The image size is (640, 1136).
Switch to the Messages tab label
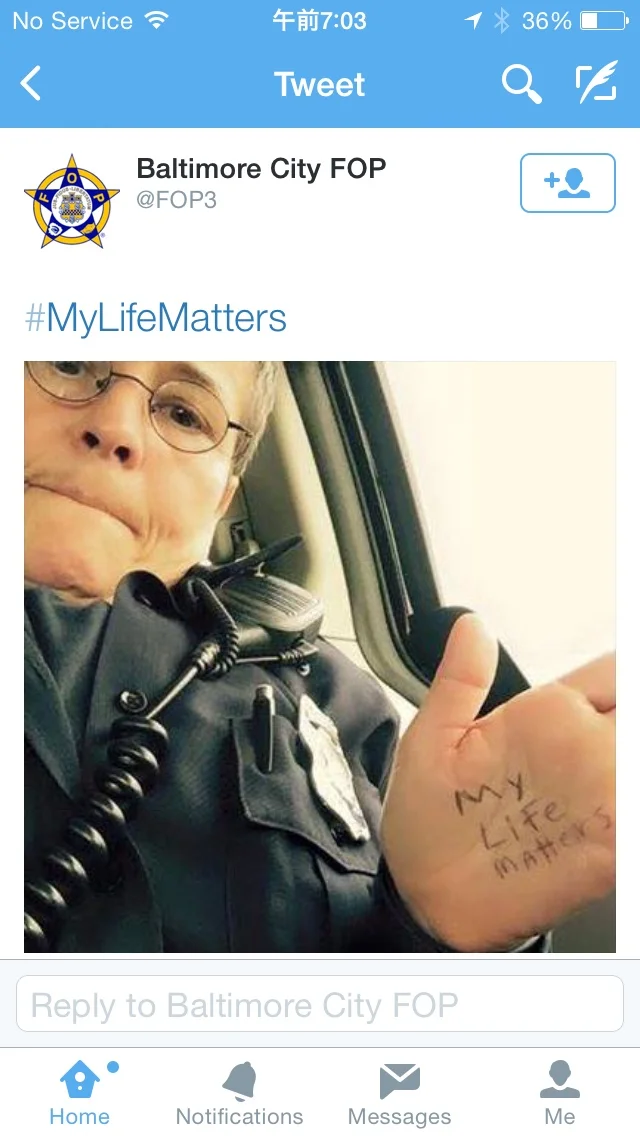click(399, 1116)
